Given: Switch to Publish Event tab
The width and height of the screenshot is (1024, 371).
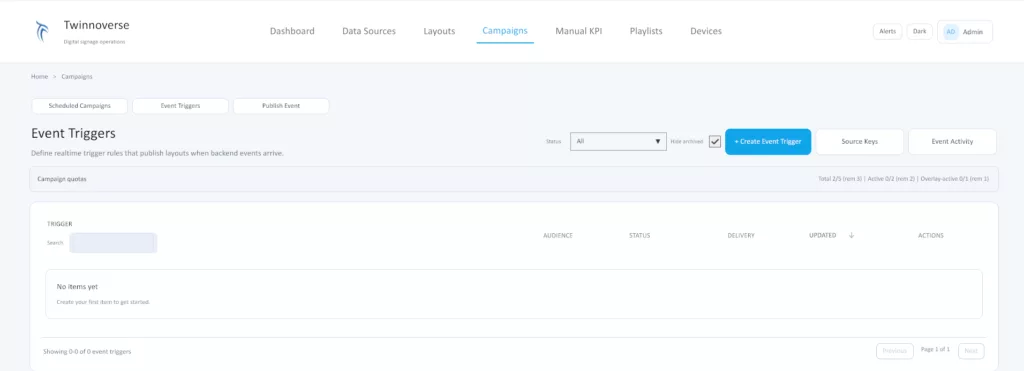Looking at the screenshot, I should [x=281, y=106].
